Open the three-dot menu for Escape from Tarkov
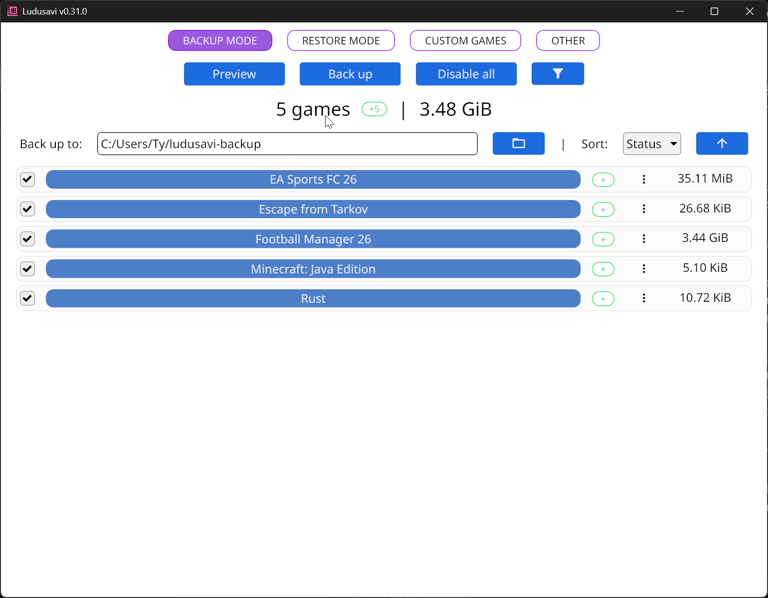The image size is (768, 598). (x=644, y=209)
